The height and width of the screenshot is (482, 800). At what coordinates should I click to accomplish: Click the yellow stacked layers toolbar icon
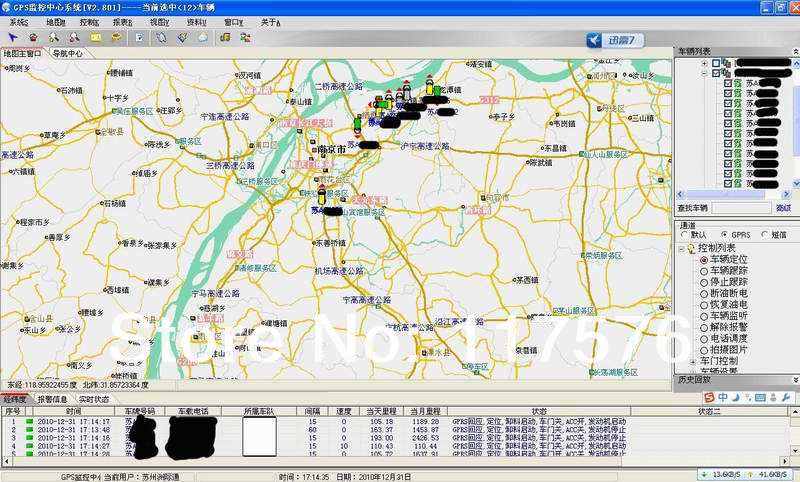(117, 37)
